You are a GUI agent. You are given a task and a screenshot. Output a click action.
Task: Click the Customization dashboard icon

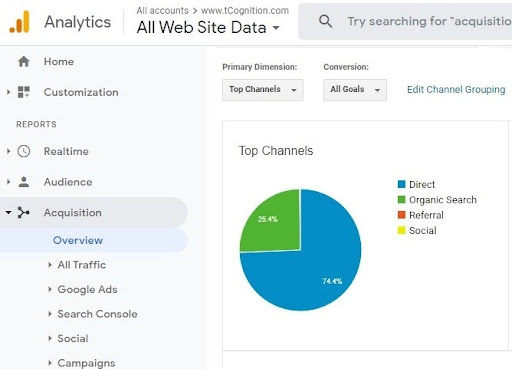[x=24, y=92]
